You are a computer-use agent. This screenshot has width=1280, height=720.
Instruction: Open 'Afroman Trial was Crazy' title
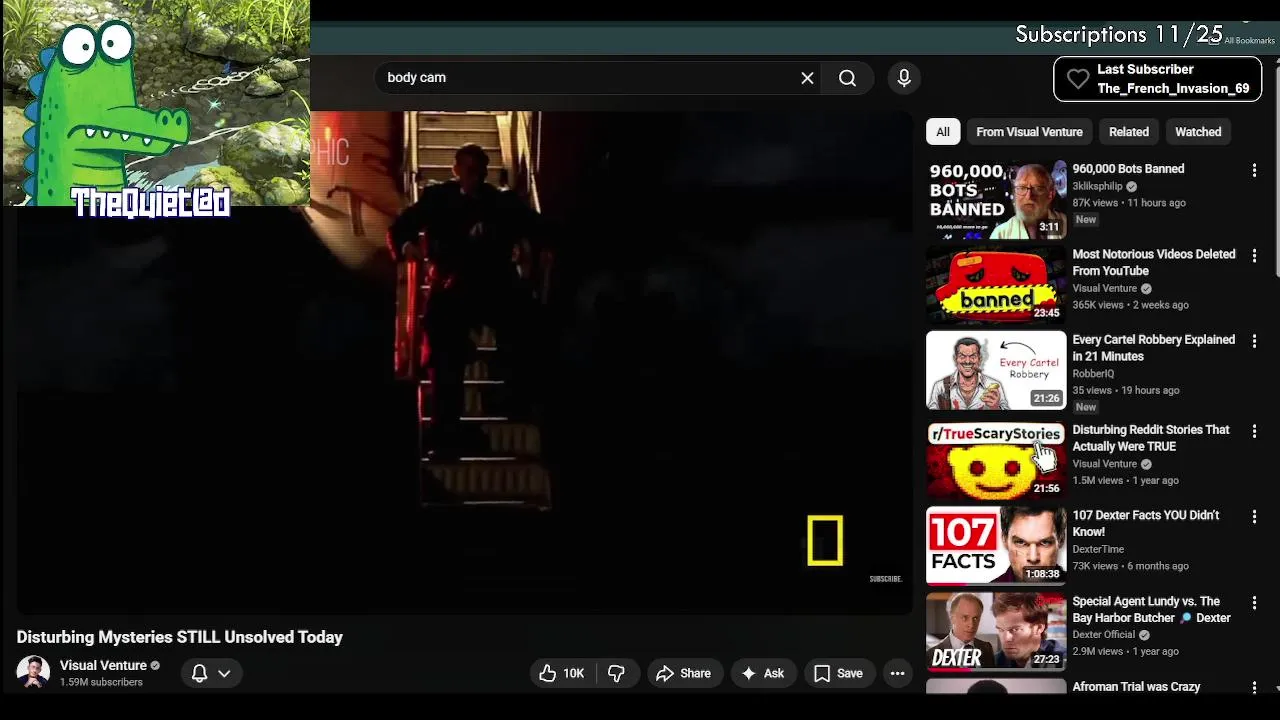pos(1136,687)
